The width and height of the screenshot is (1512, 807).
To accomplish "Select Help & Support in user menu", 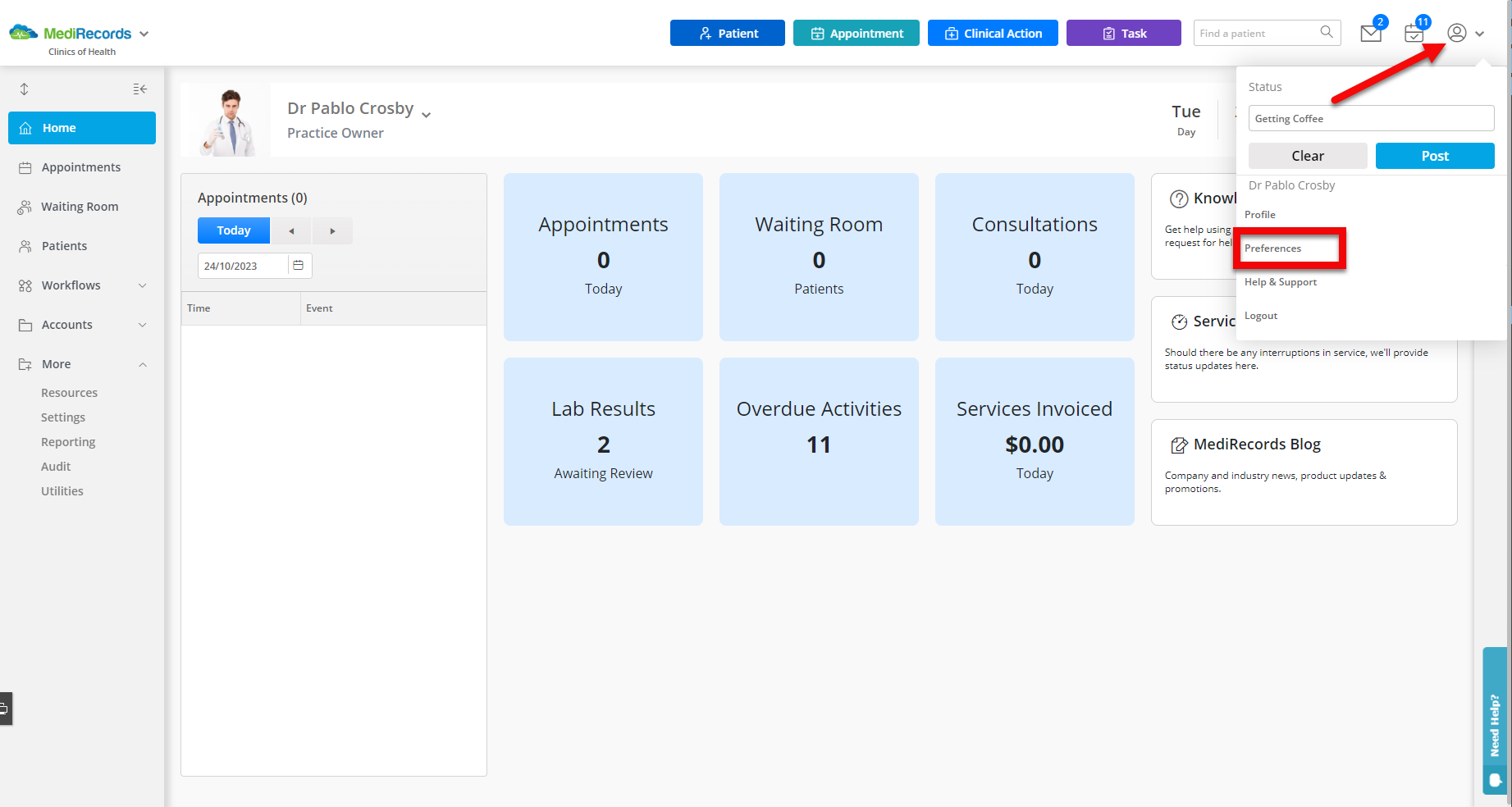I will point(1281,282).
